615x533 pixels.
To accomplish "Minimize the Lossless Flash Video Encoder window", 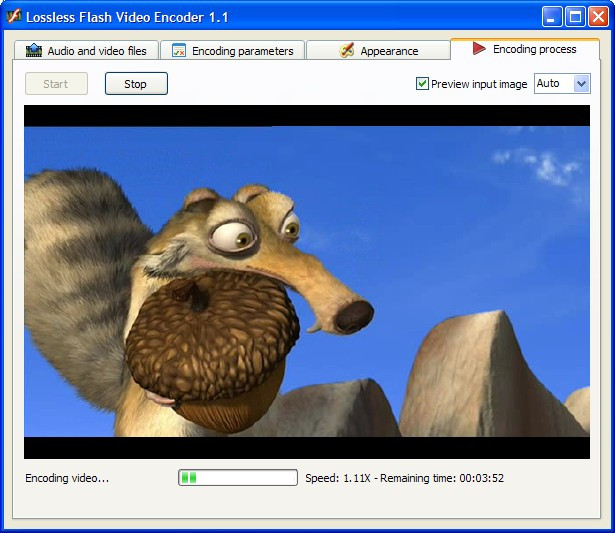I will pos(552,17).
